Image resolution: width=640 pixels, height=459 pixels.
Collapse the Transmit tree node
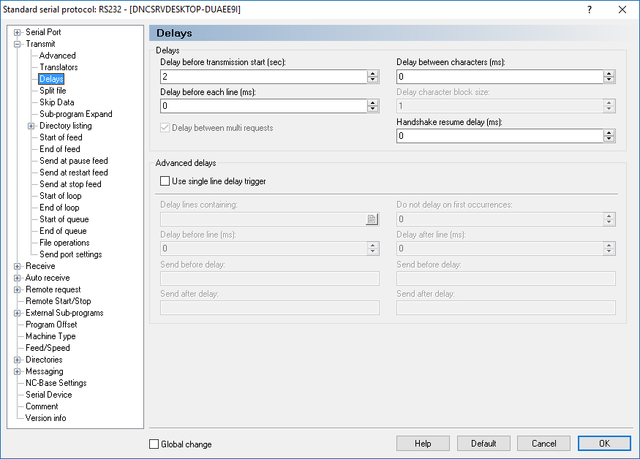click(x=17, y=44)
